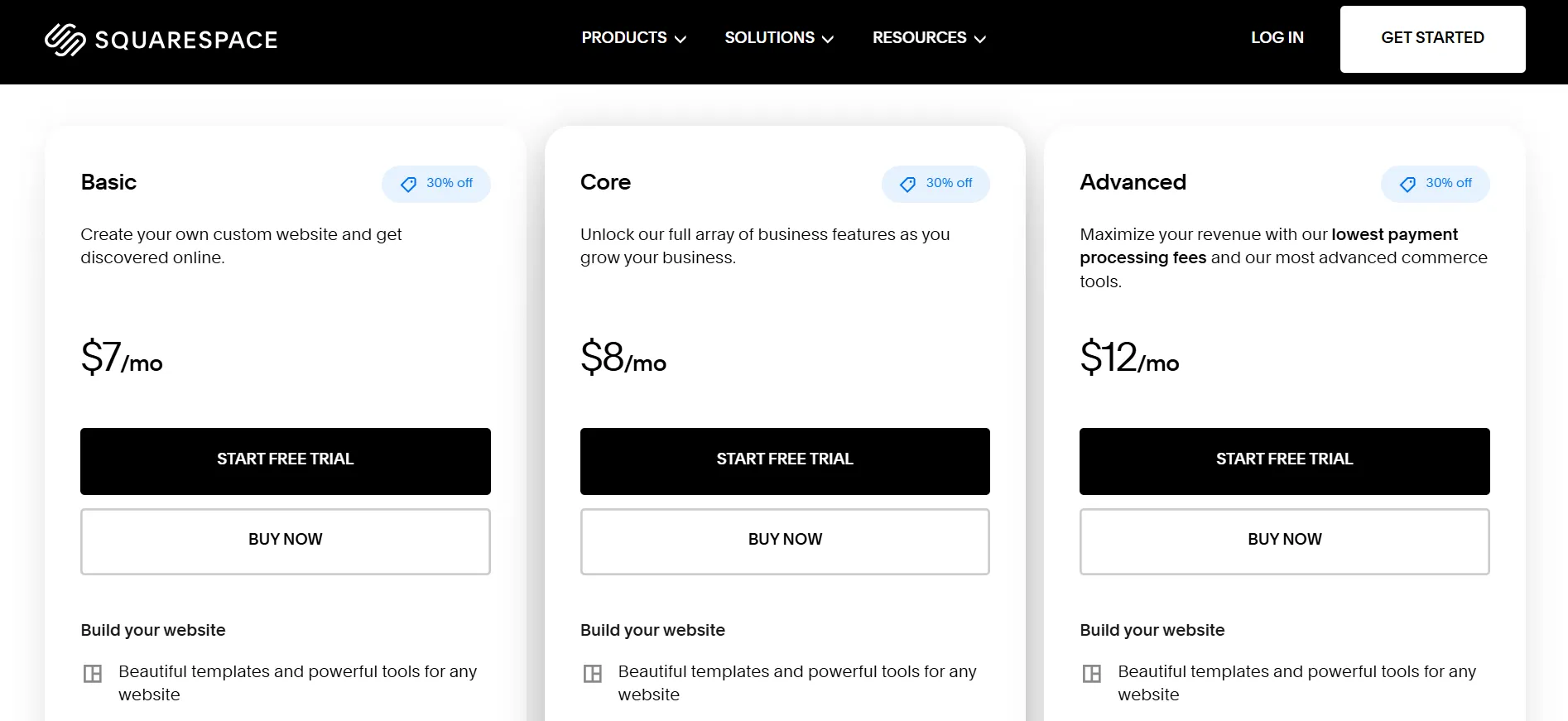Click 'Build your website' heading in Core card
This screenshot has height=721, width=1568.
point(652,630)
